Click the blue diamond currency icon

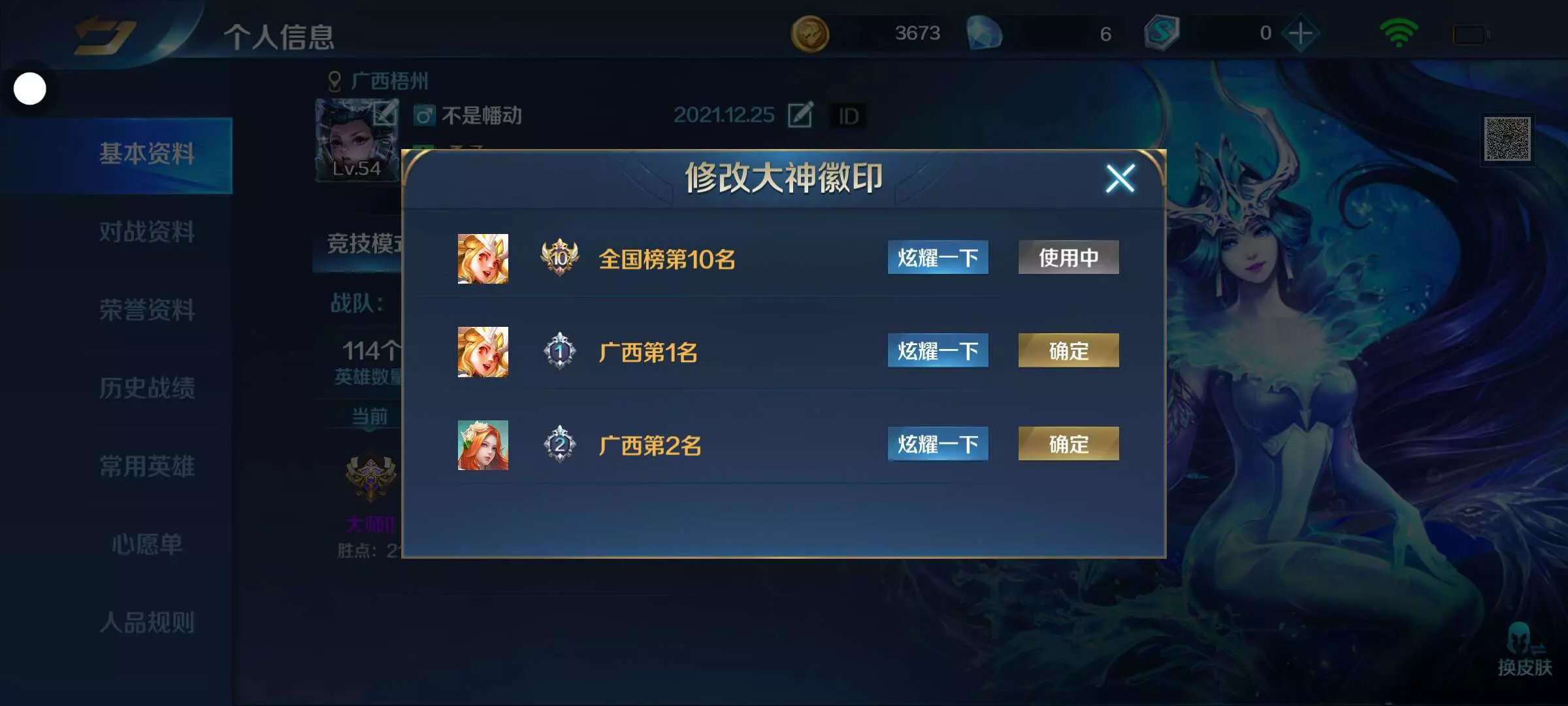(x=984, y=33)
